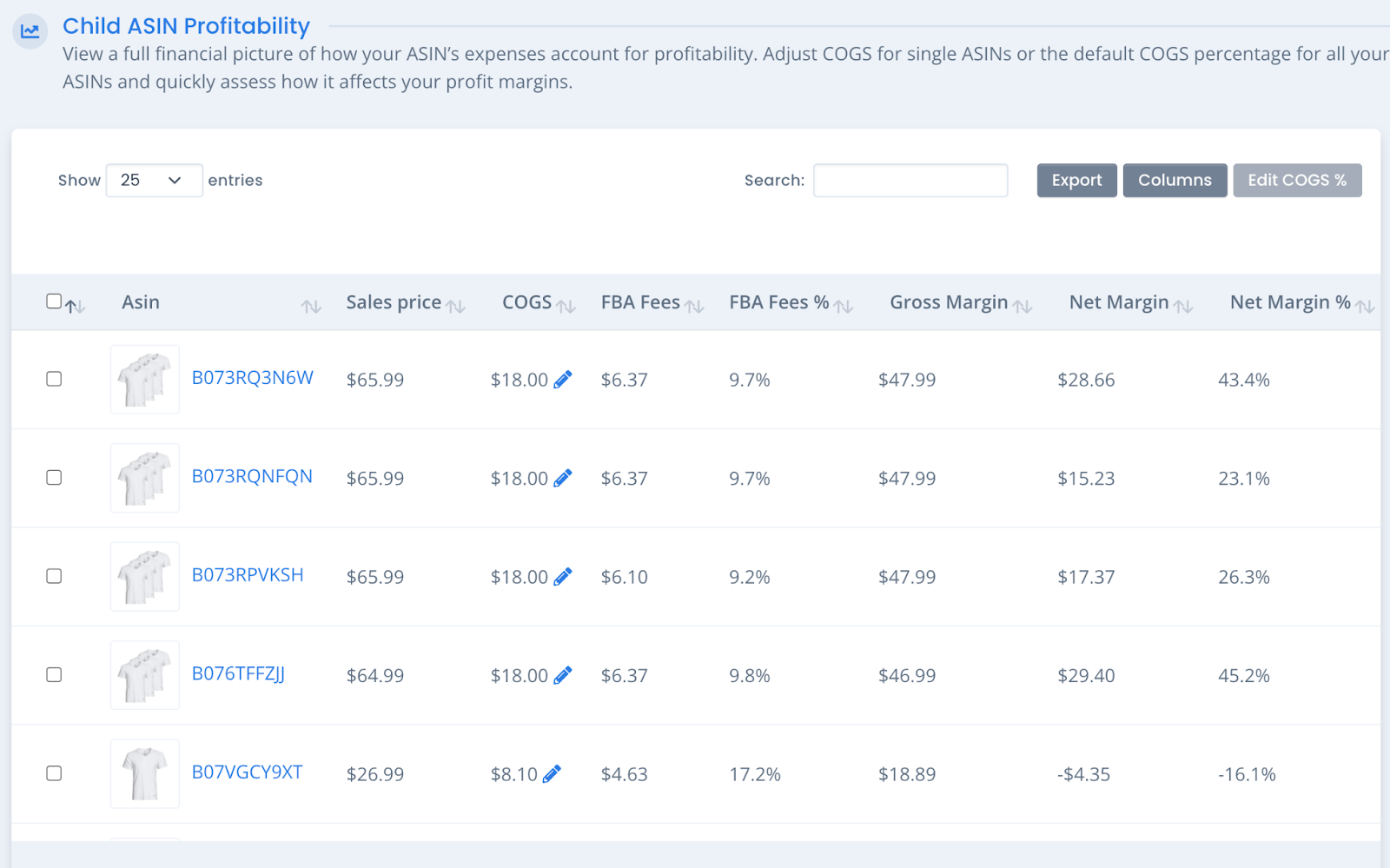The height and width of the screenshot is (868, 1390).
Task: Click the Edit COGS % button
Action: click(x=1297, y=181)
